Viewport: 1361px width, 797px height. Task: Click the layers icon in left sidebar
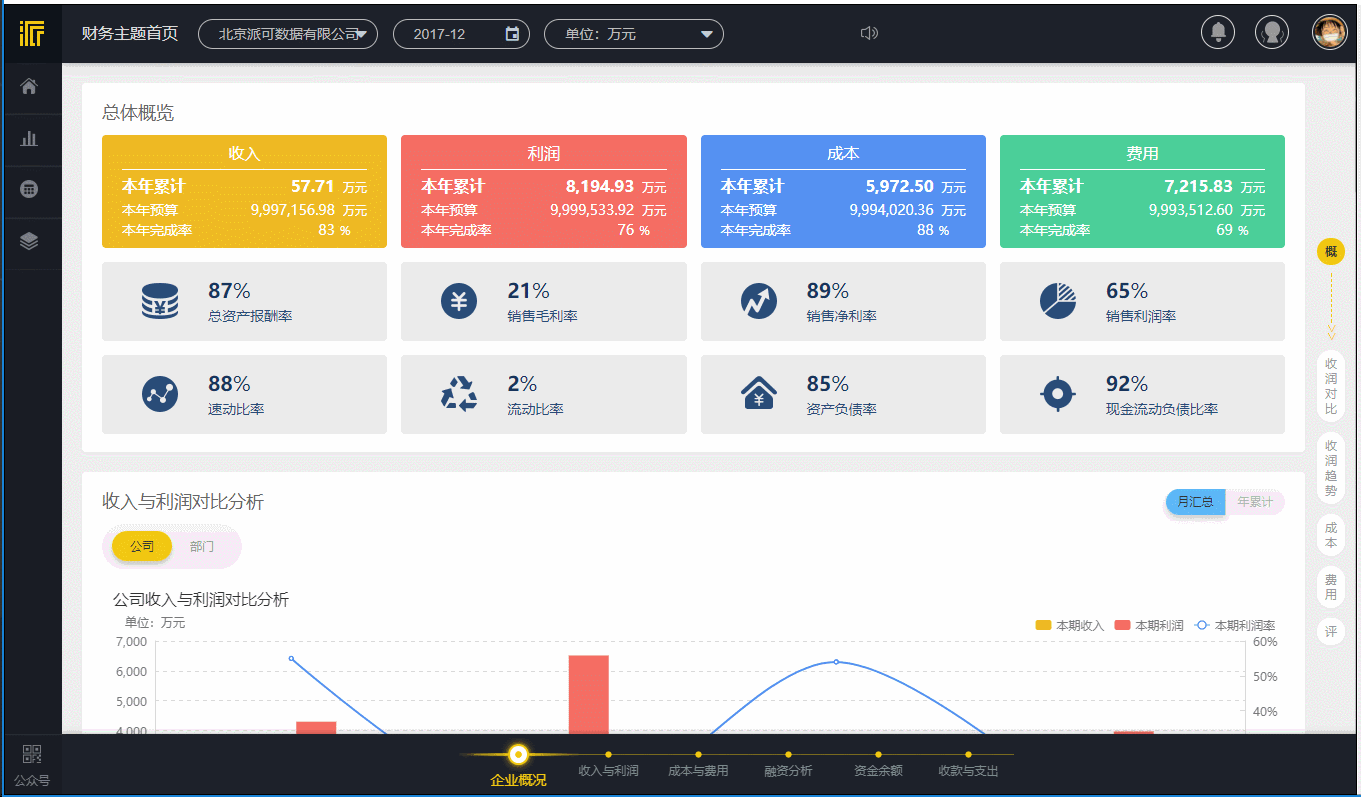pyautogui.click(x=32, y=239)
